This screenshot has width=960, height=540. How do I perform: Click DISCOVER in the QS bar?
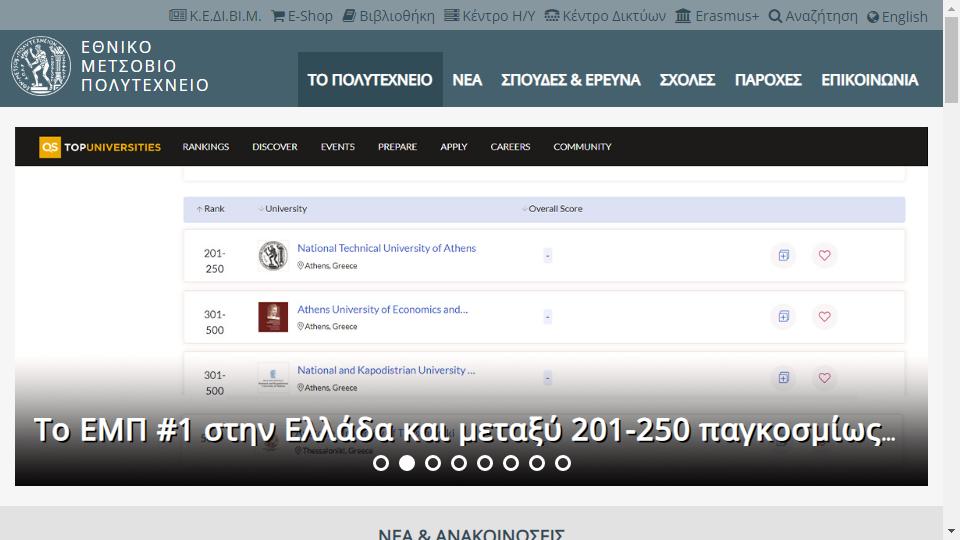275,147
